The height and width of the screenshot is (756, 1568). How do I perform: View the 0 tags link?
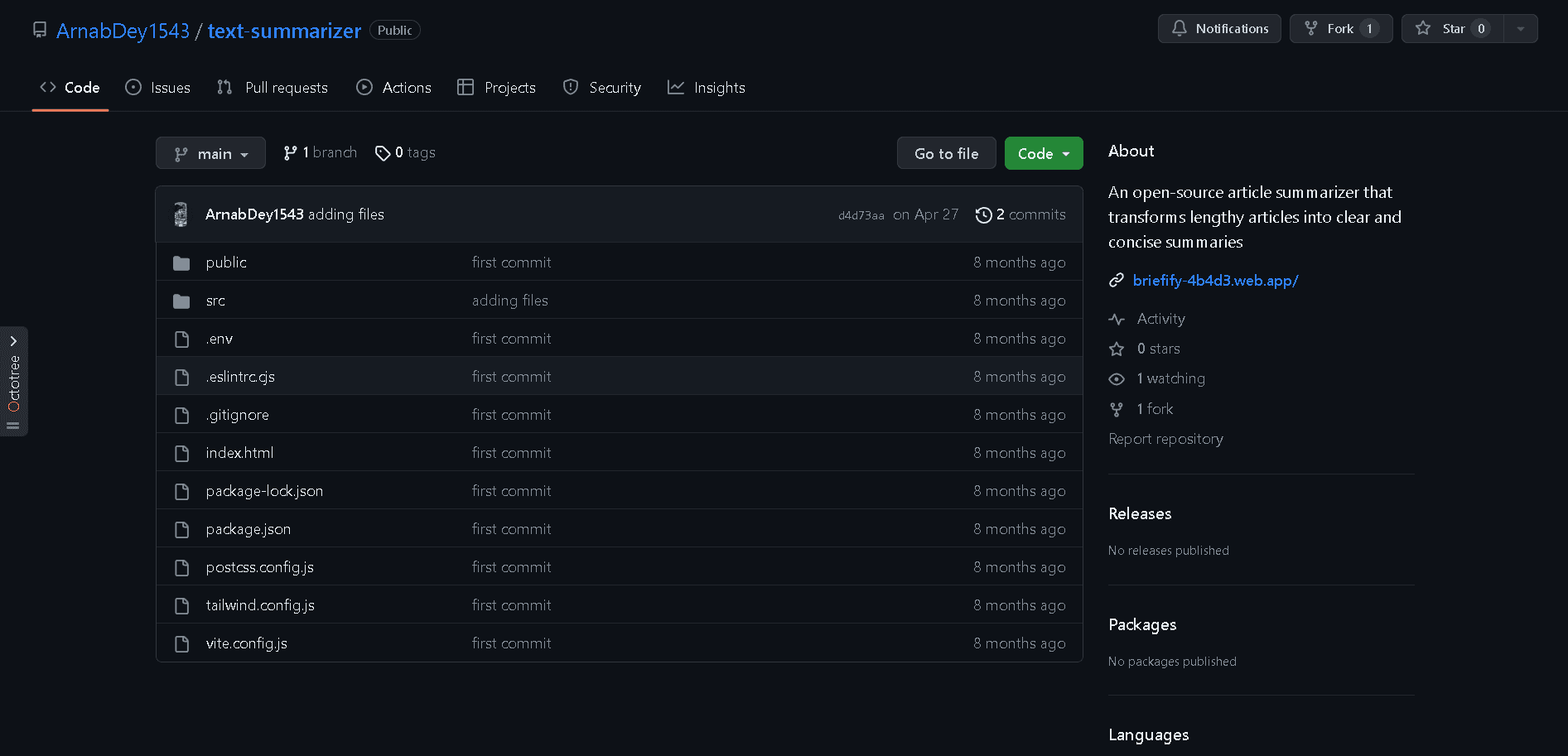tap(405, 152)
